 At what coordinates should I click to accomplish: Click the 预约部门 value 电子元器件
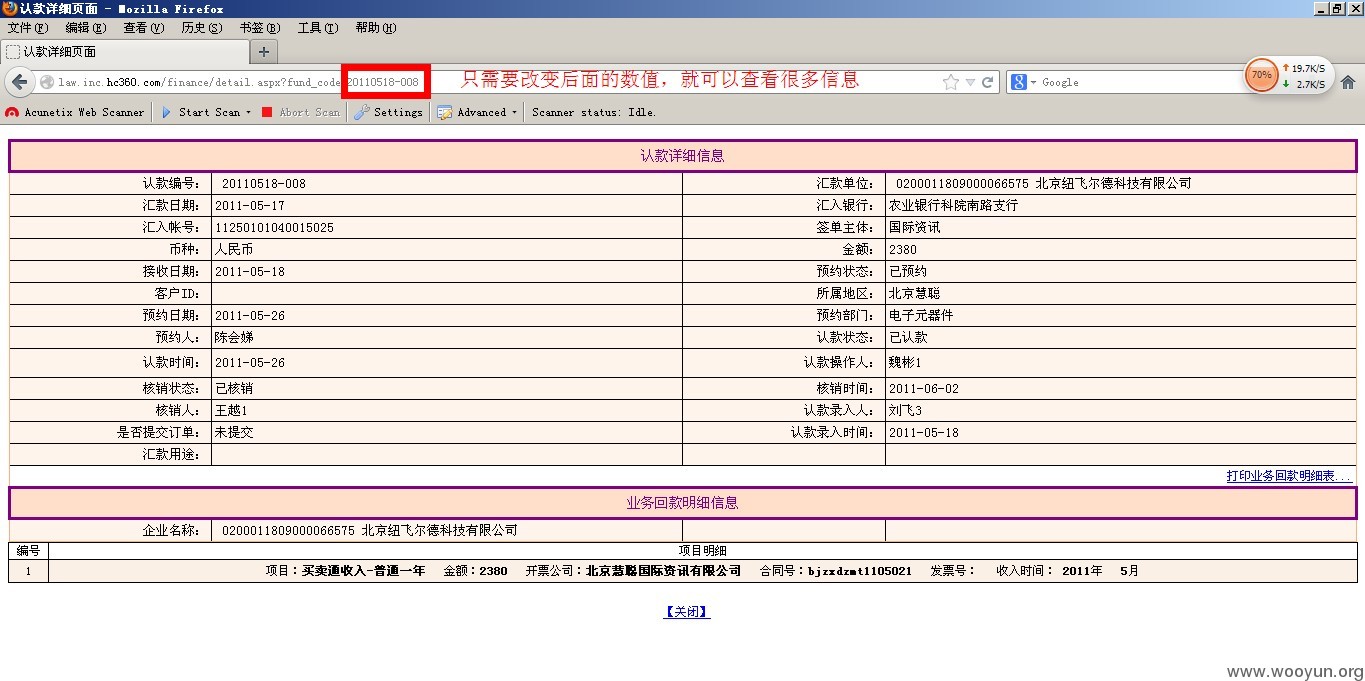pyautogui.click(x=921, y=316)
